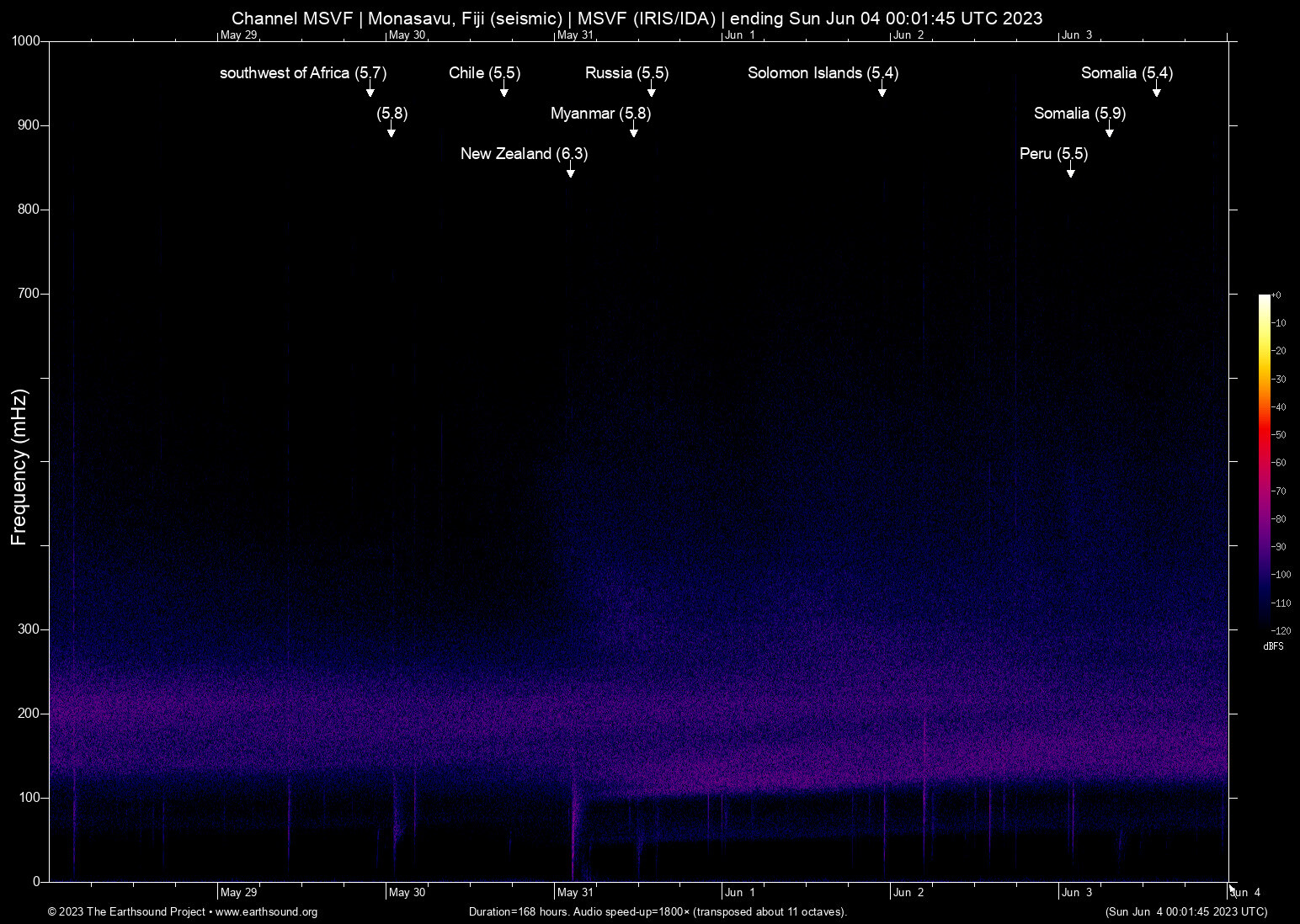Click the southwest of Africa (5.7) label
The width and height of the screenshot is (1300, 924).
click(302, 73)
